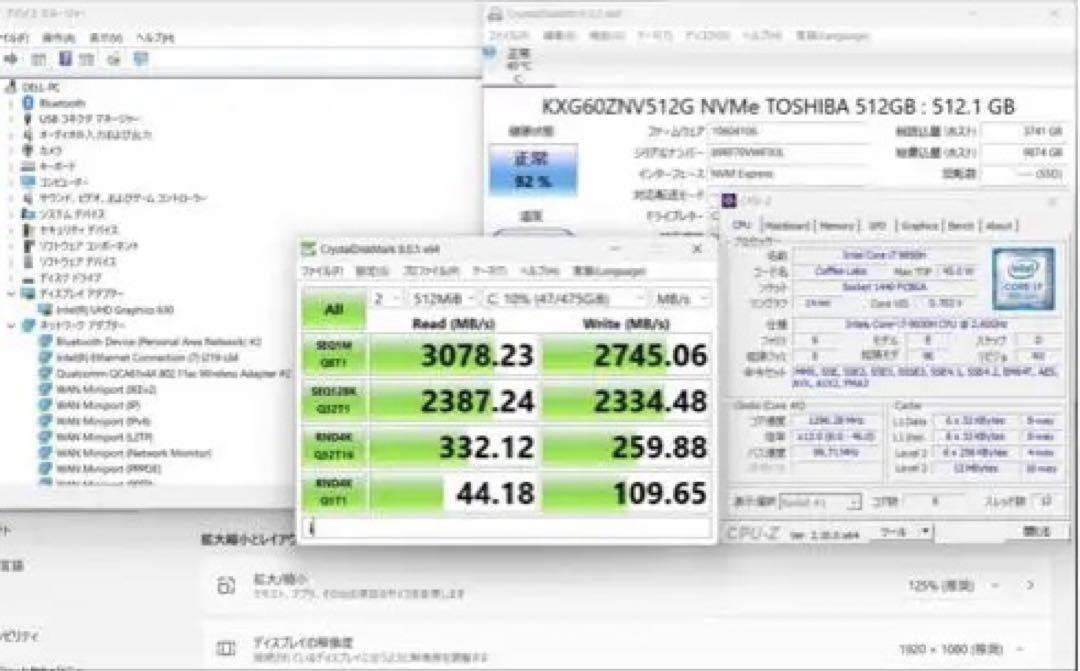The image size is (1080, 671).
Task: Switch to the Memory tab in CPU-Z
Action: pos(838,225)
